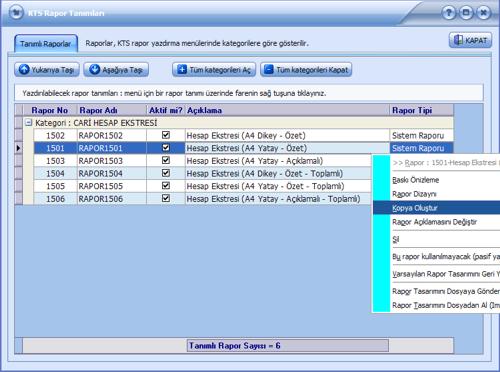The image size is (500, 372).
Task: Click the Rapor Adı column header
Action: pos(112,110)
